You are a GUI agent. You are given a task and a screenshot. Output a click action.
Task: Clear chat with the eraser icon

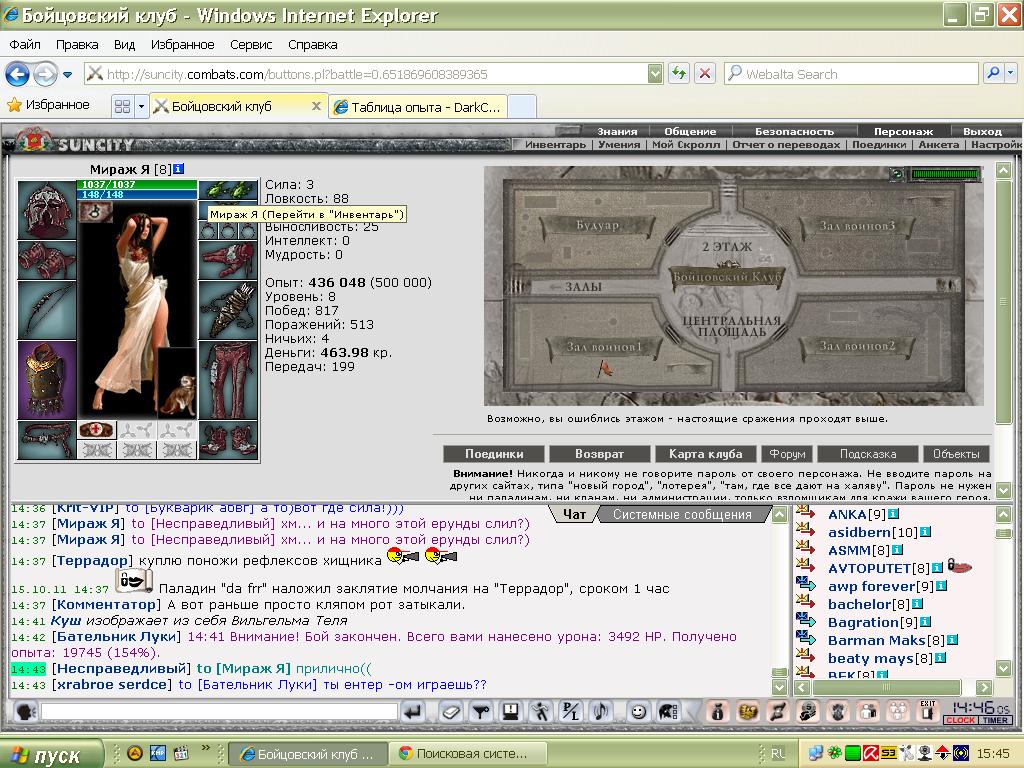(451, 711)
